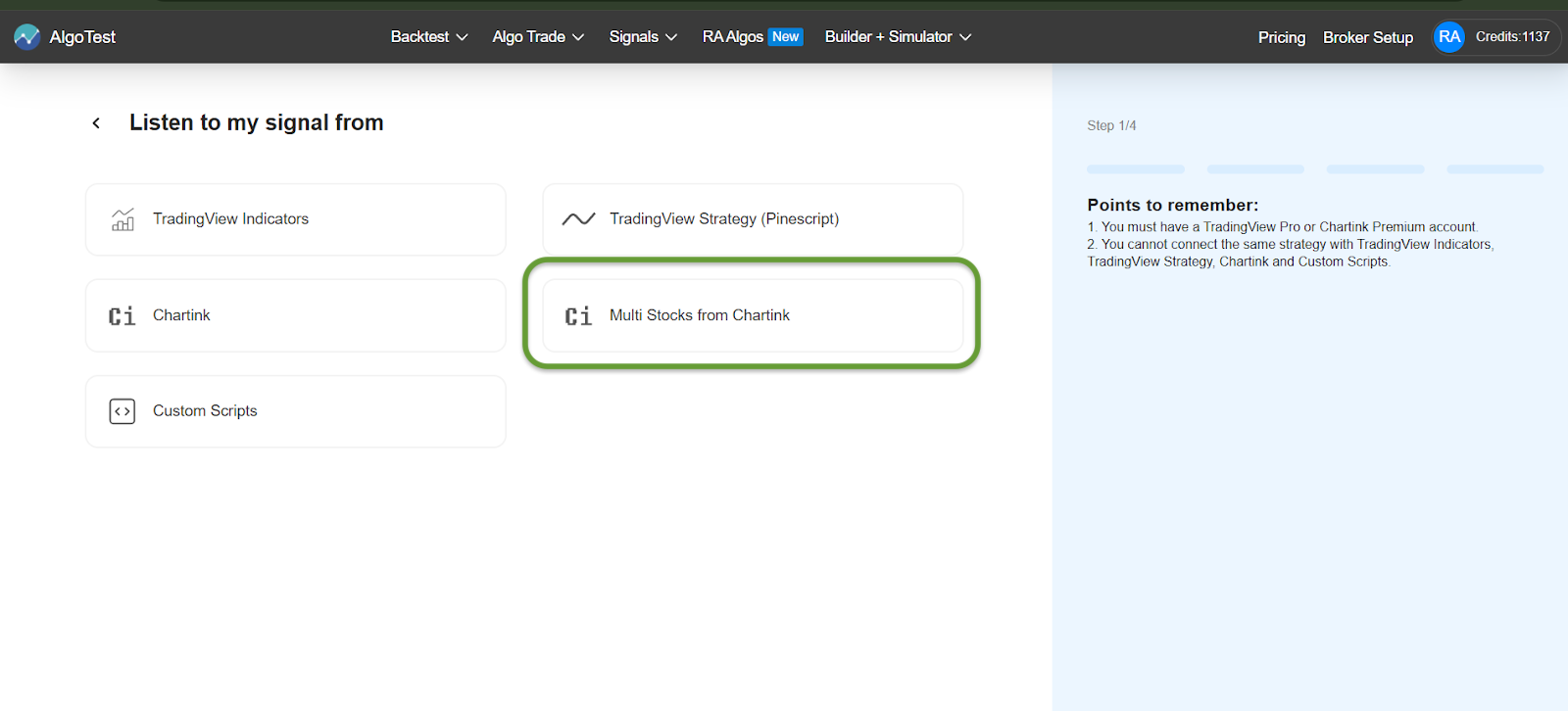Image resolution: width=1568 pixels, height=711 pixels.
Task: Click the first step progress bar segment
Action: (1136, 169)
